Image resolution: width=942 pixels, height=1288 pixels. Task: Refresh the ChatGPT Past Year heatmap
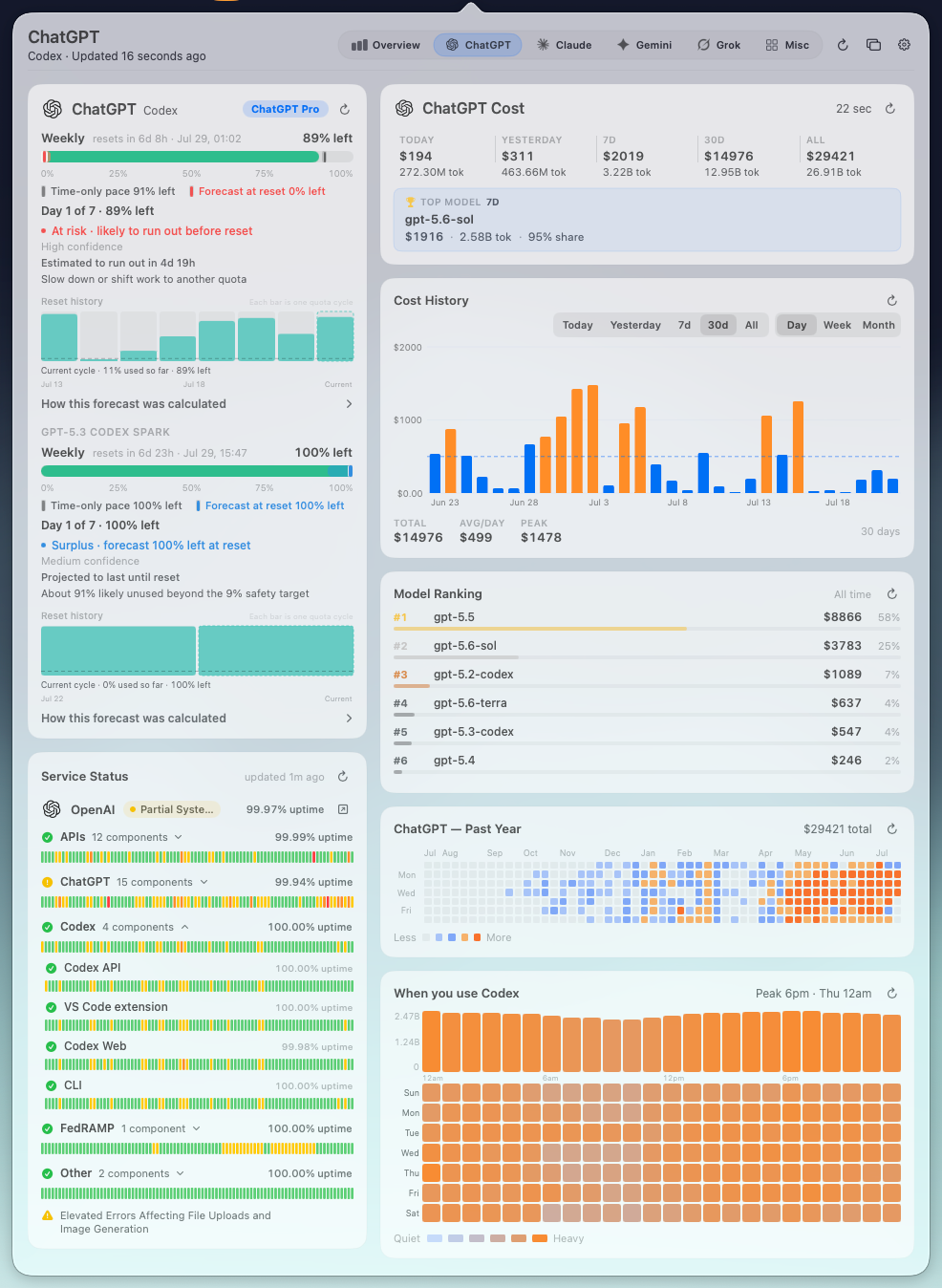point(892,828)
